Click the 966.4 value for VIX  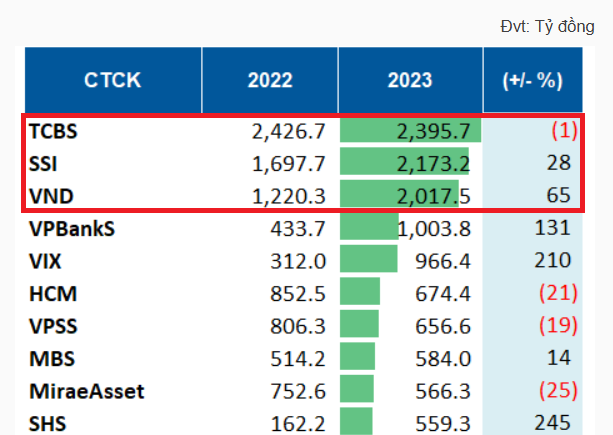coord(443,261)
